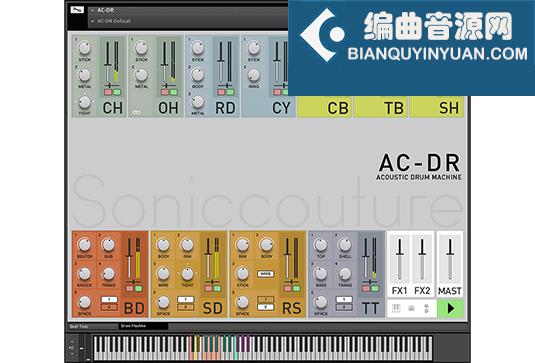Click the BD Space knob
This screenshot has height=363, width=535.
(84, 302)
